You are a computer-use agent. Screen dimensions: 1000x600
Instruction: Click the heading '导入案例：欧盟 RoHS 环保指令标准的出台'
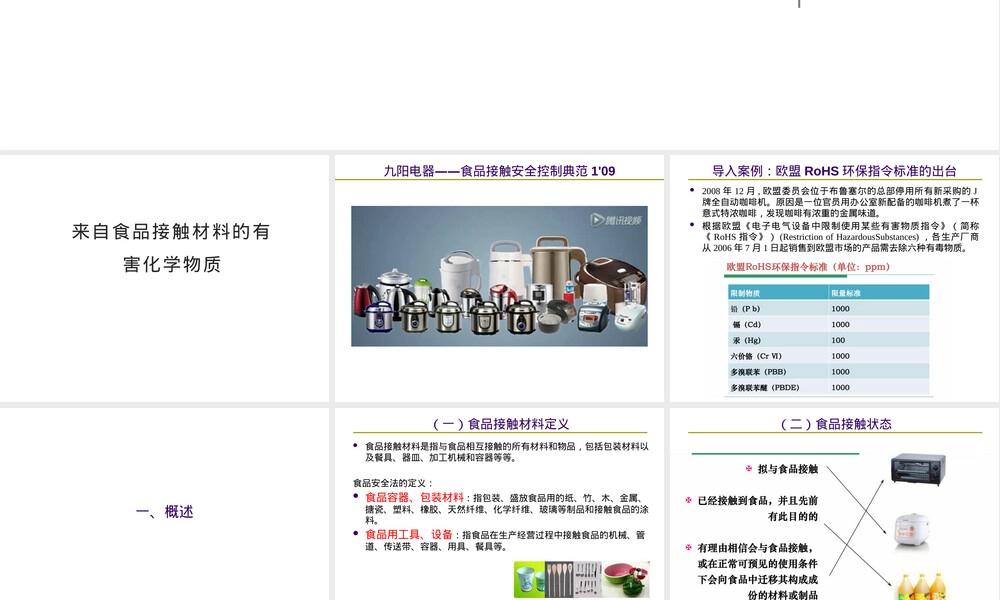coord(834,171)
